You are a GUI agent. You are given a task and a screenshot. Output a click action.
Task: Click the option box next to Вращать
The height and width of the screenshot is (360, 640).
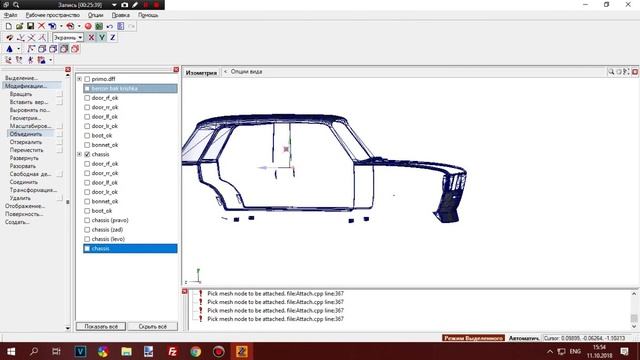[x=60, y=94]
